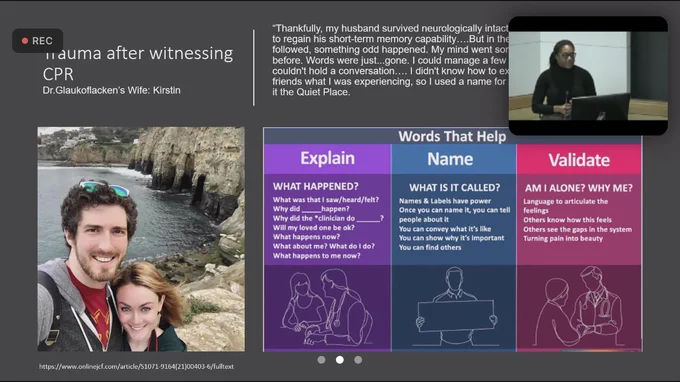This screenshot has height=382, width=680.
Task: Select the third carousel pagination dot
Action: click(x=358, y=360)
